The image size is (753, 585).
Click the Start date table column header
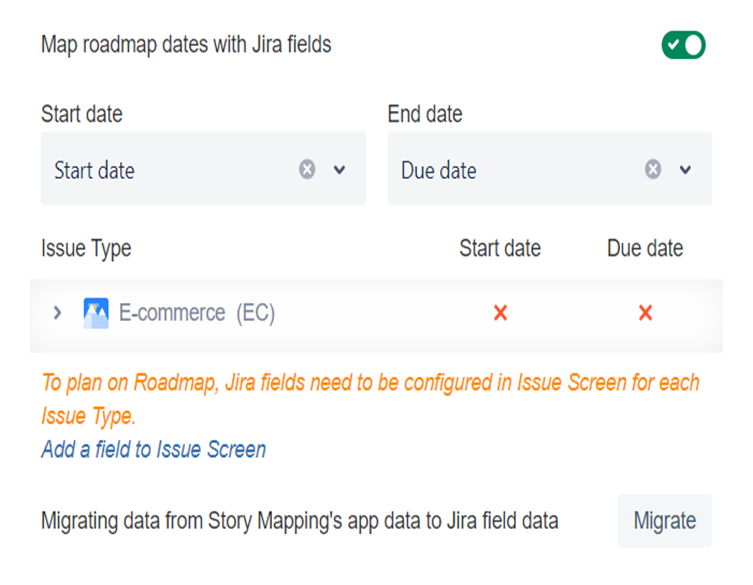pyautogui.click(x=500, y=248)
